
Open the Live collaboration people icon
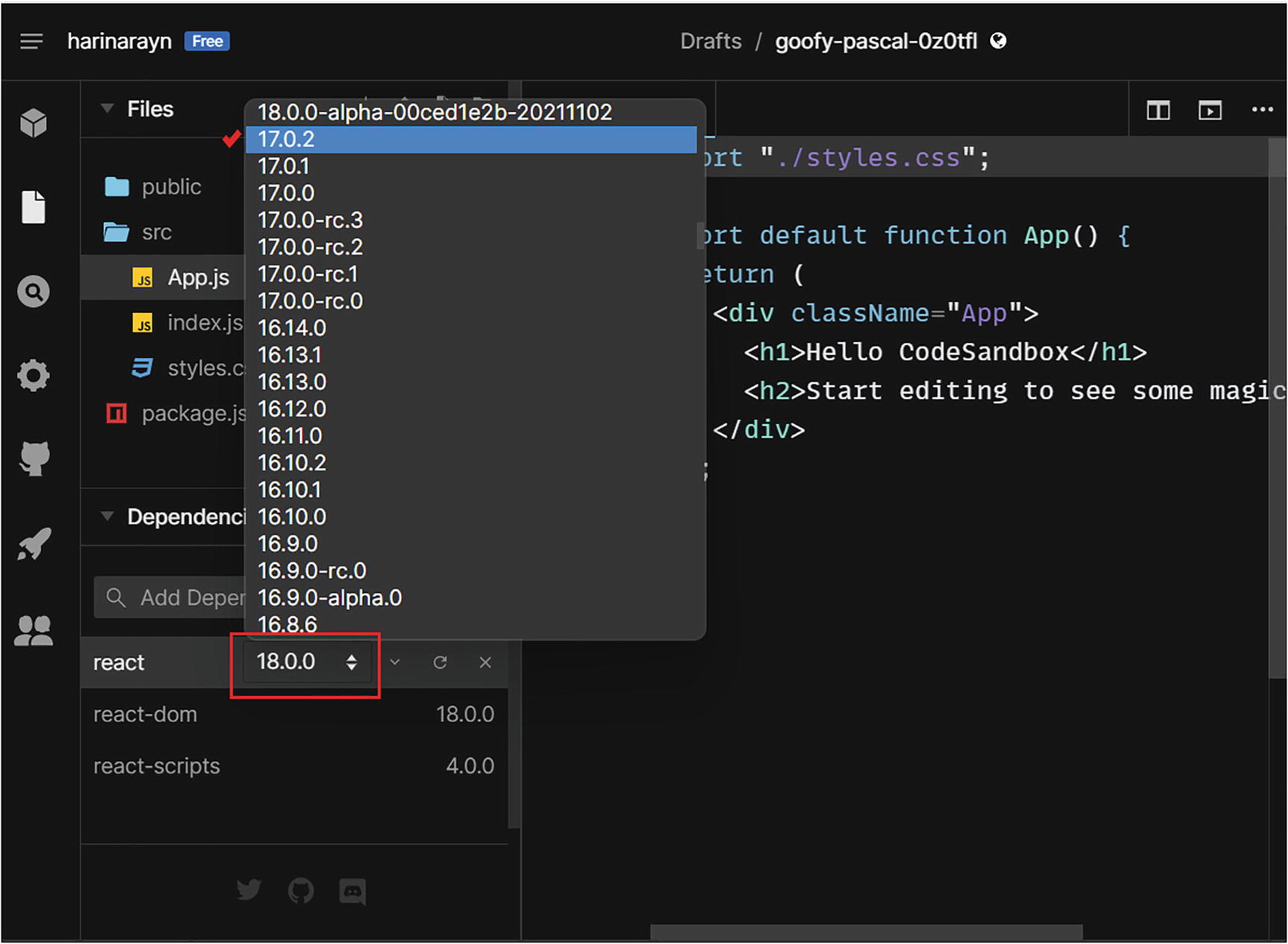coord(34,631)
